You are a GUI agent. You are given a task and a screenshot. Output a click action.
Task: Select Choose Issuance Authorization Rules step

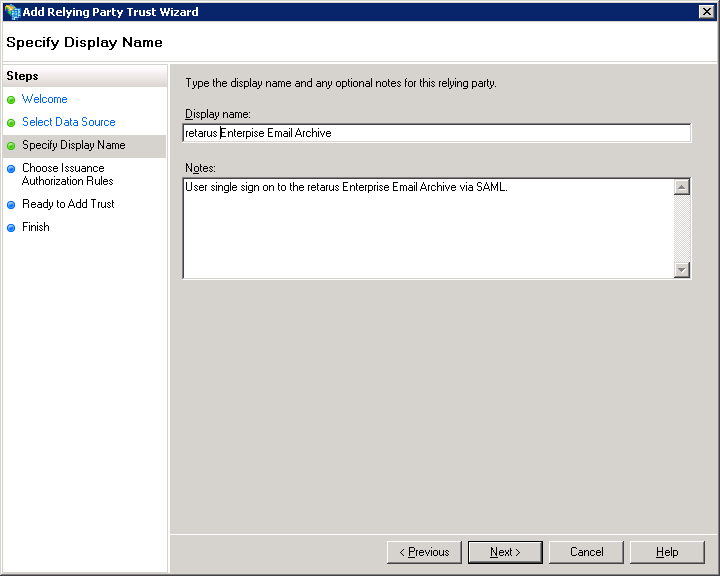(67, 174)
